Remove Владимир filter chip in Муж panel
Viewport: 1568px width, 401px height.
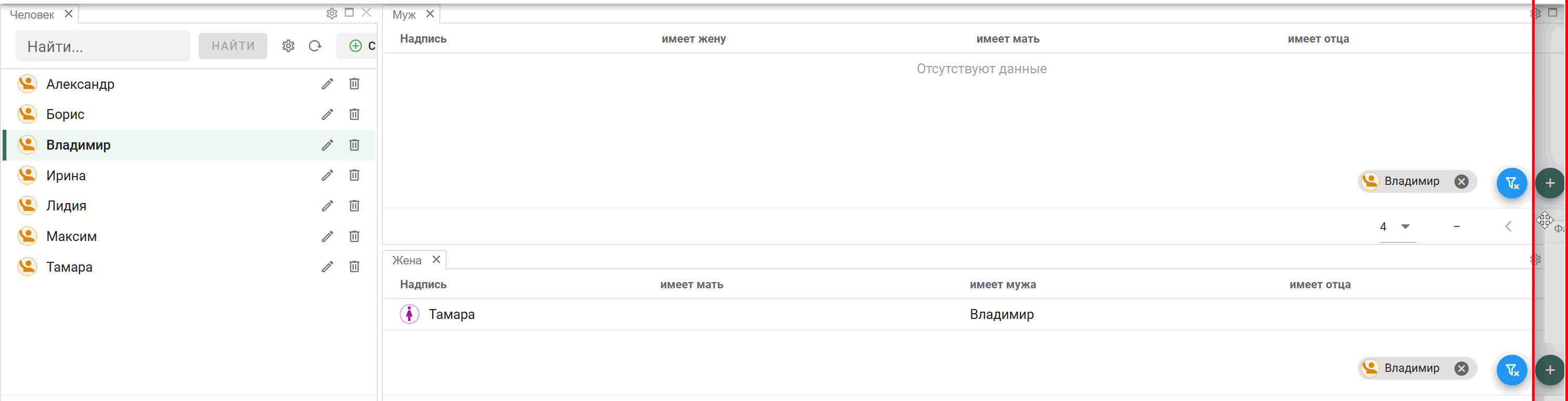(x=1461, y=182)
